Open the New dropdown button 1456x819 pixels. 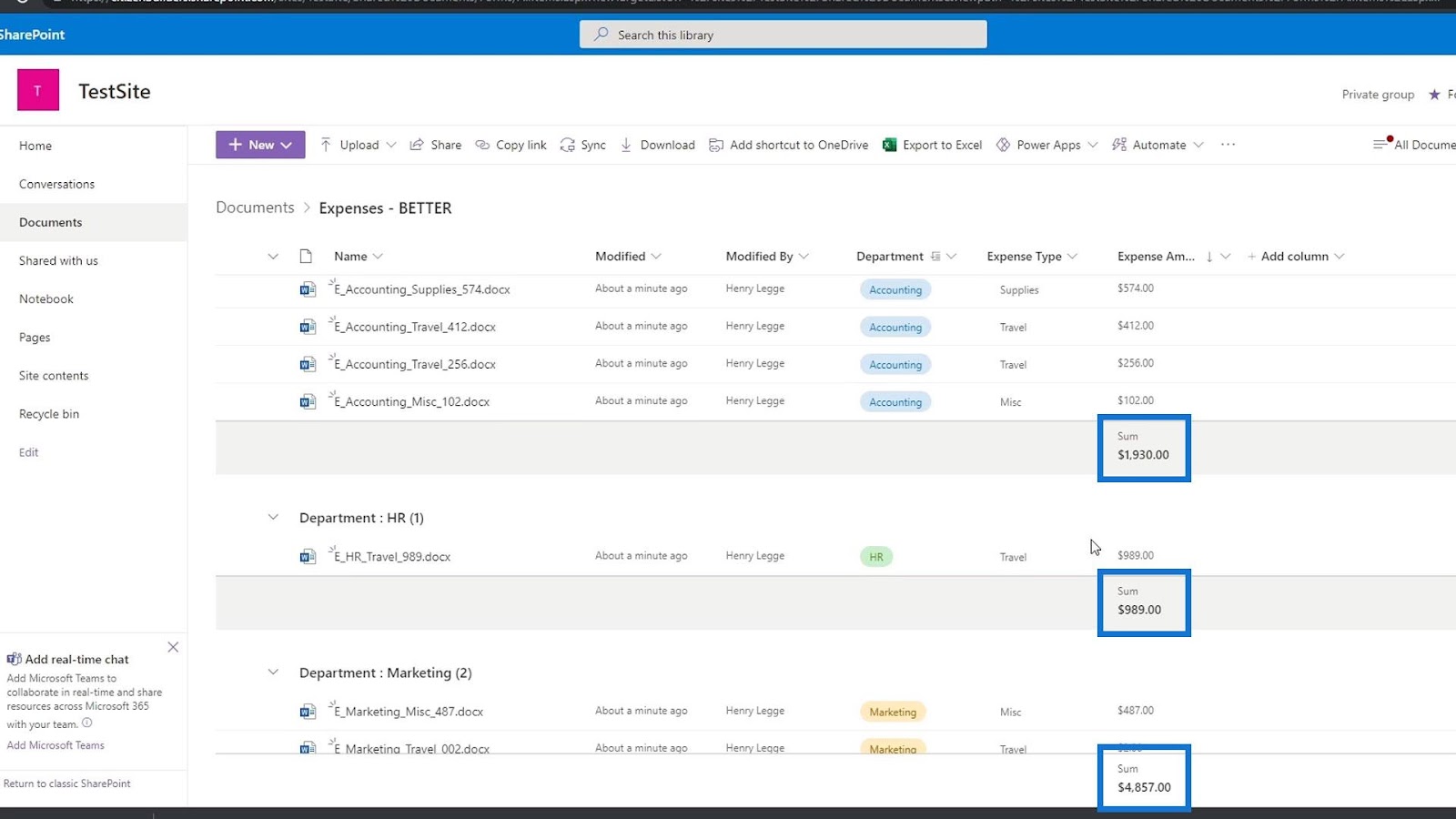260,145
